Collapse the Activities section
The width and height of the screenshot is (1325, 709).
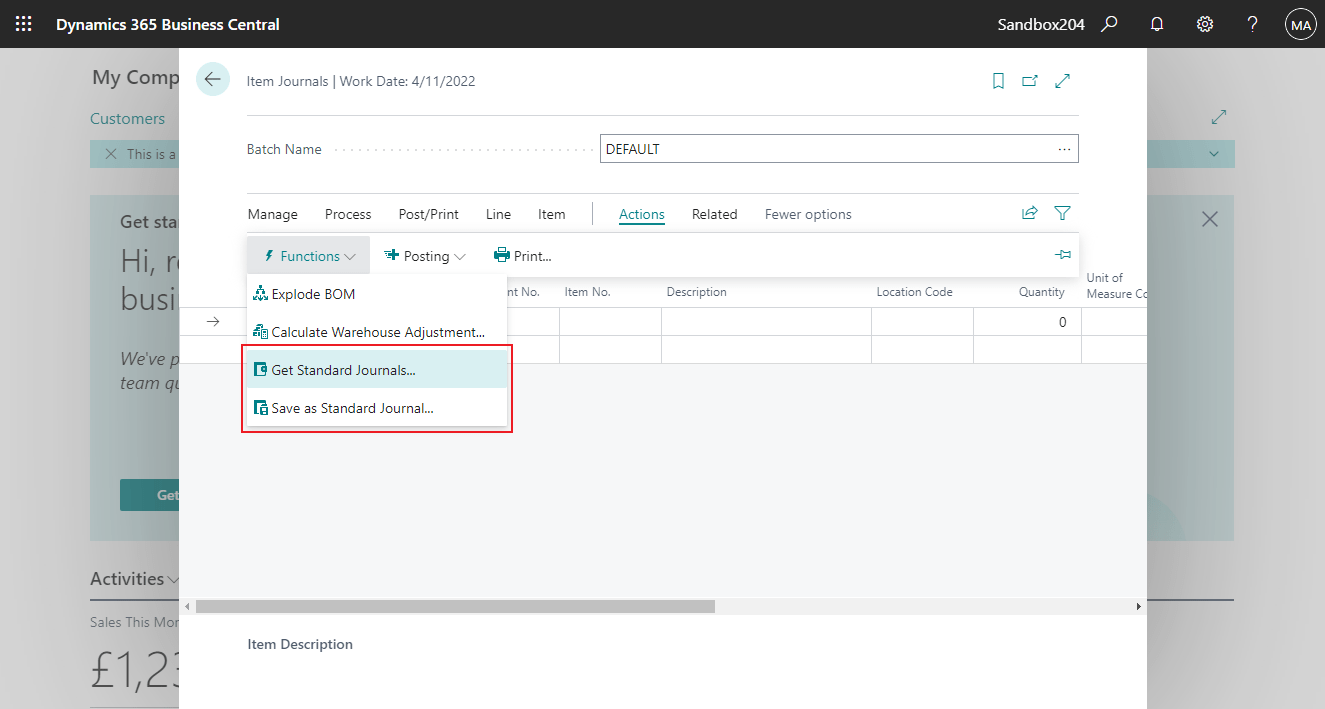click(x=174, y=578)
